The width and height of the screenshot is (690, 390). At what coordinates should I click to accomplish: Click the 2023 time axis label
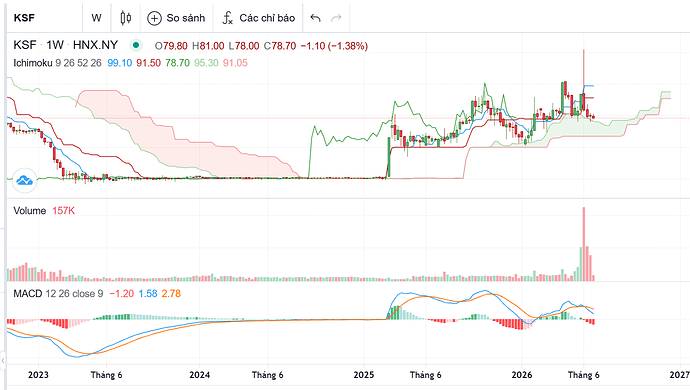coord(38,375)
